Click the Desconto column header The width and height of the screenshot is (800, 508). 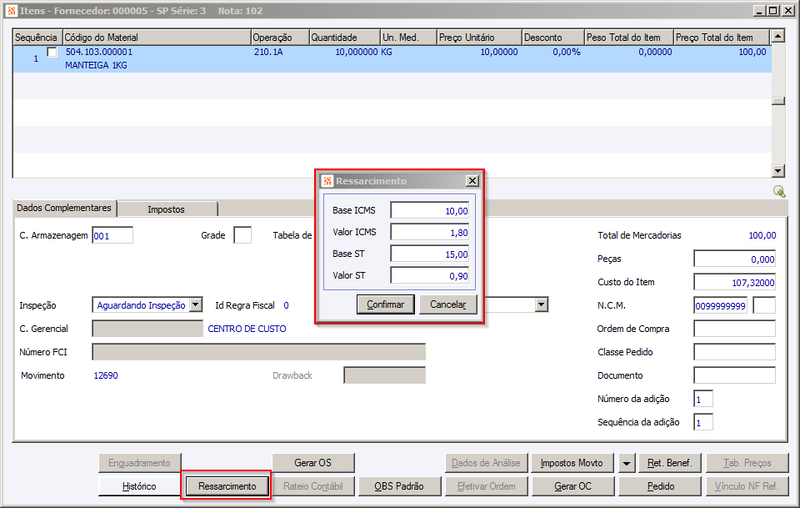[553, 37]
